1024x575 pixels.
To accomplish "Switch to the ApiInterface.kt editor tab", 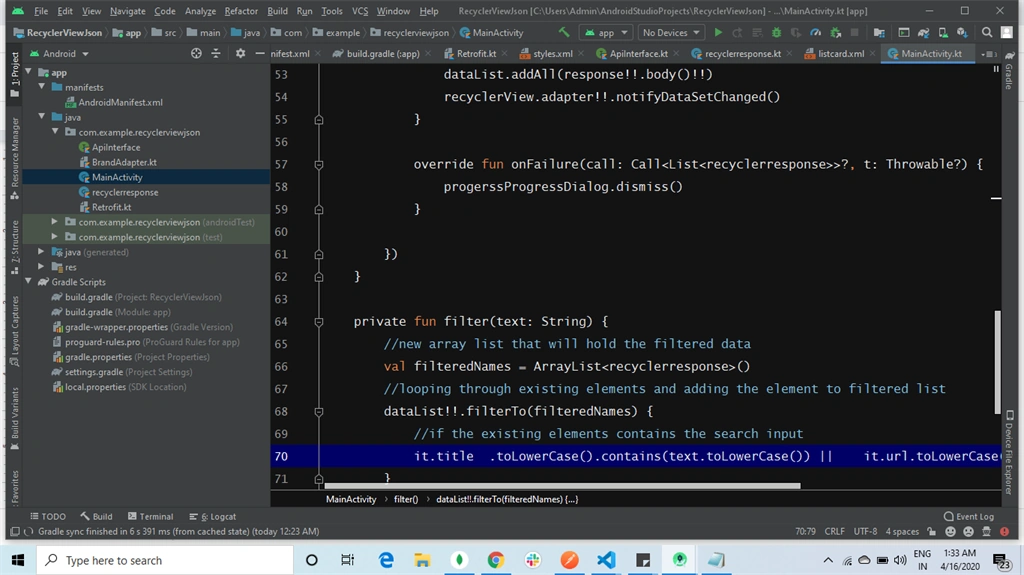I will [x=638, y=54].
